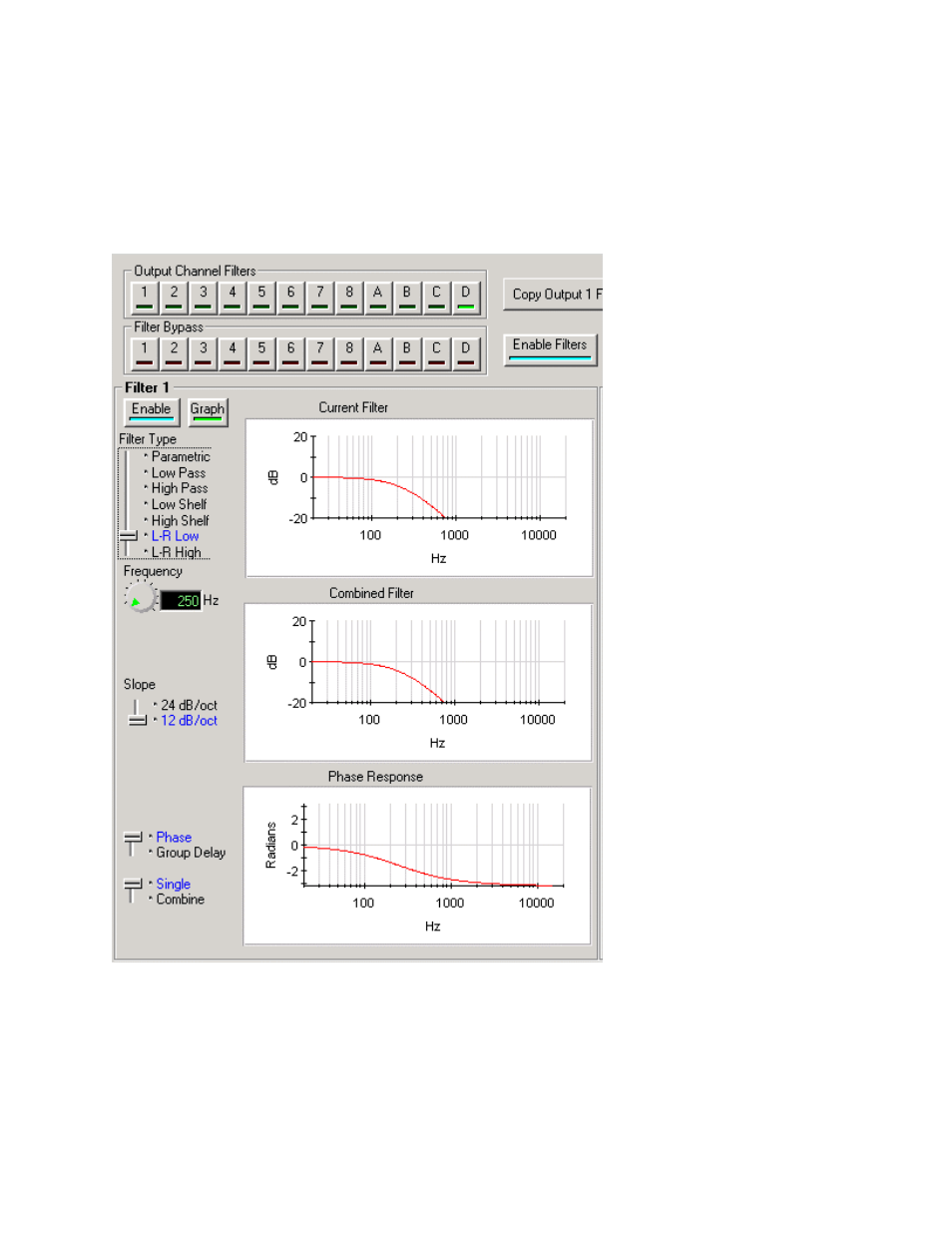Click the Copy Output 1 button
952x1233 pixels.
tap(553, 295)
